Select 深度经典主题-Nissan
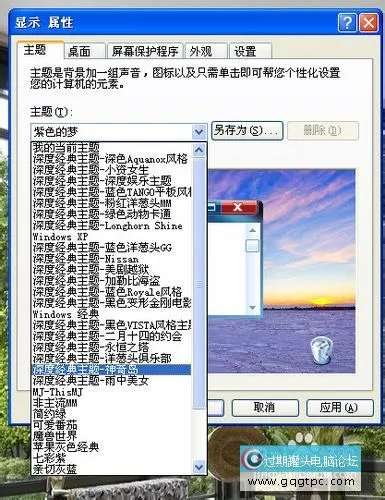 click(x=111, y=258)
